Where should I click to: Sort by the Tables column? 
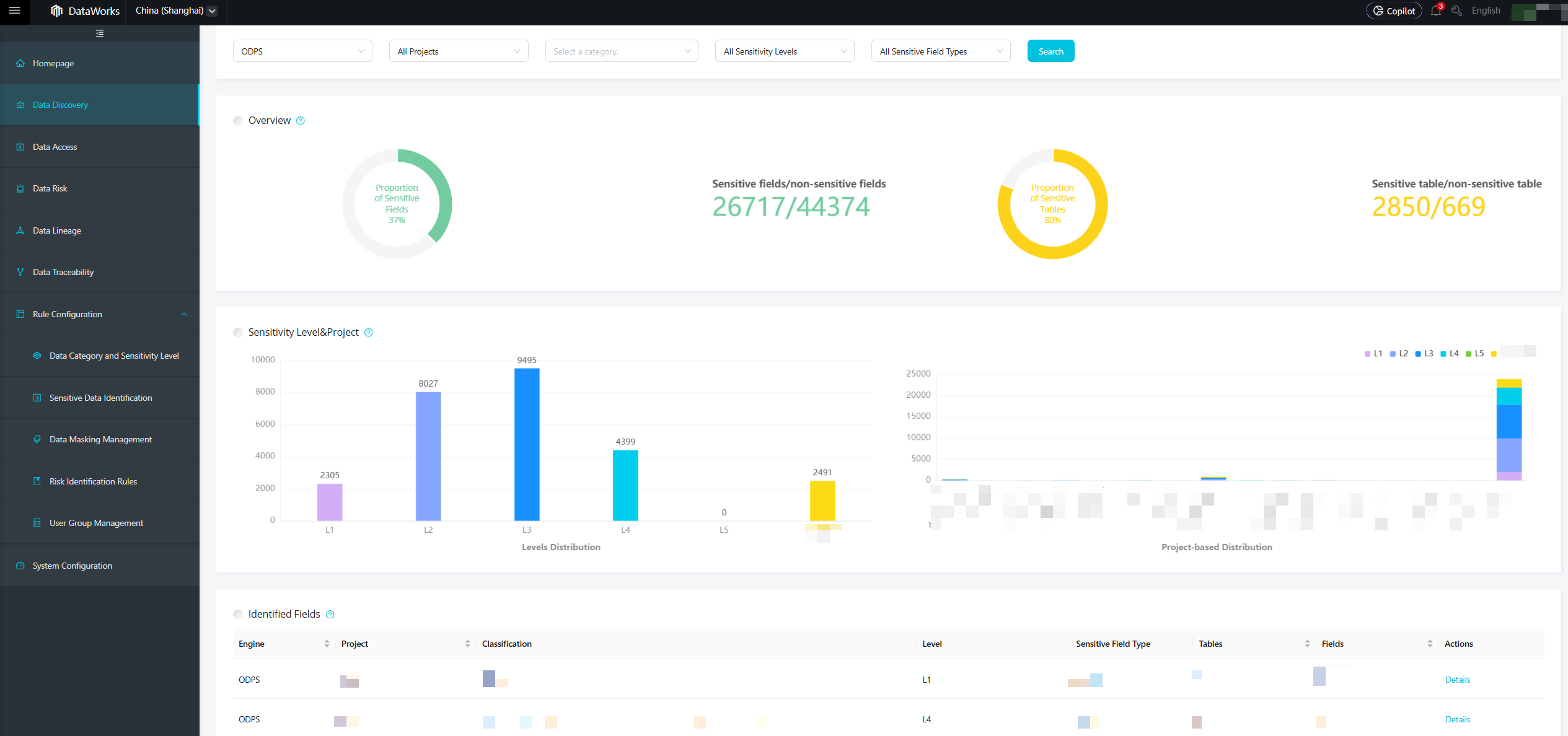(1307, 644)
